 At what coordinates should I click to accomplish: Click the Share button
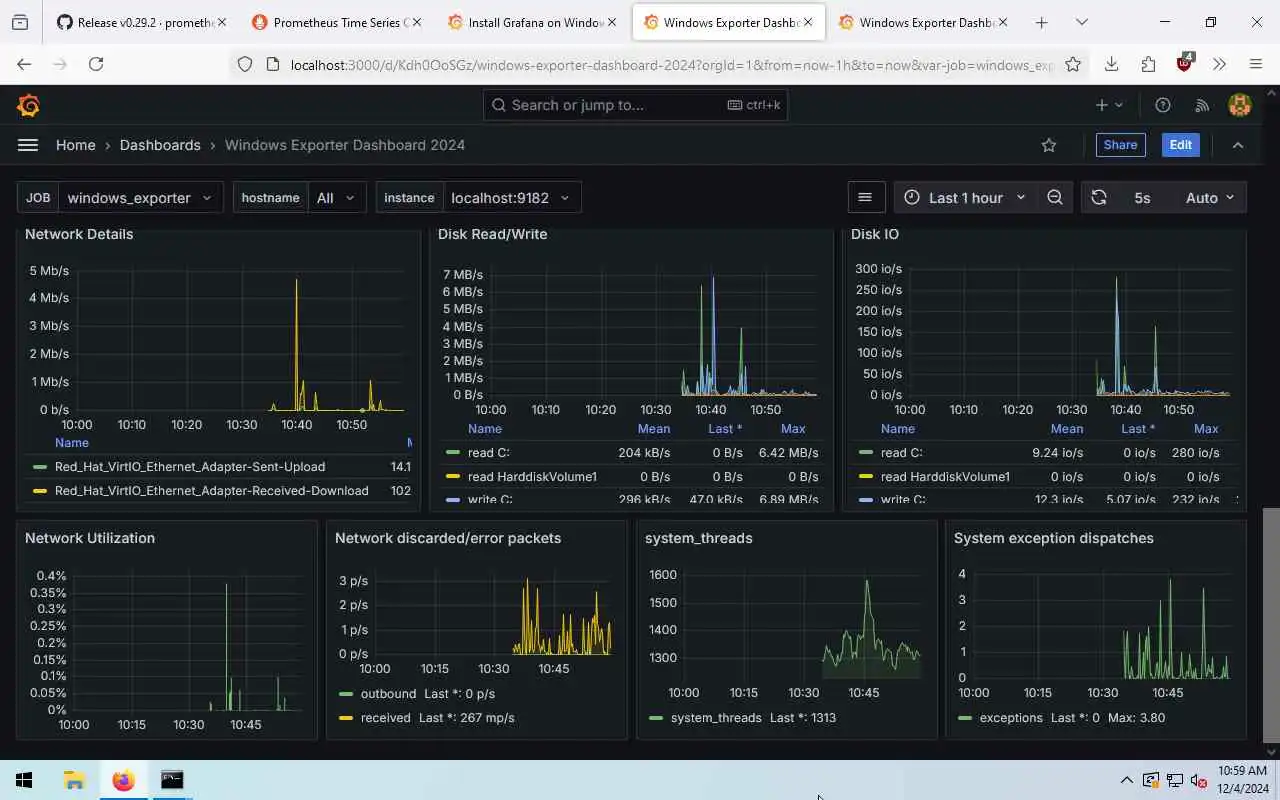coord(1120,145)
